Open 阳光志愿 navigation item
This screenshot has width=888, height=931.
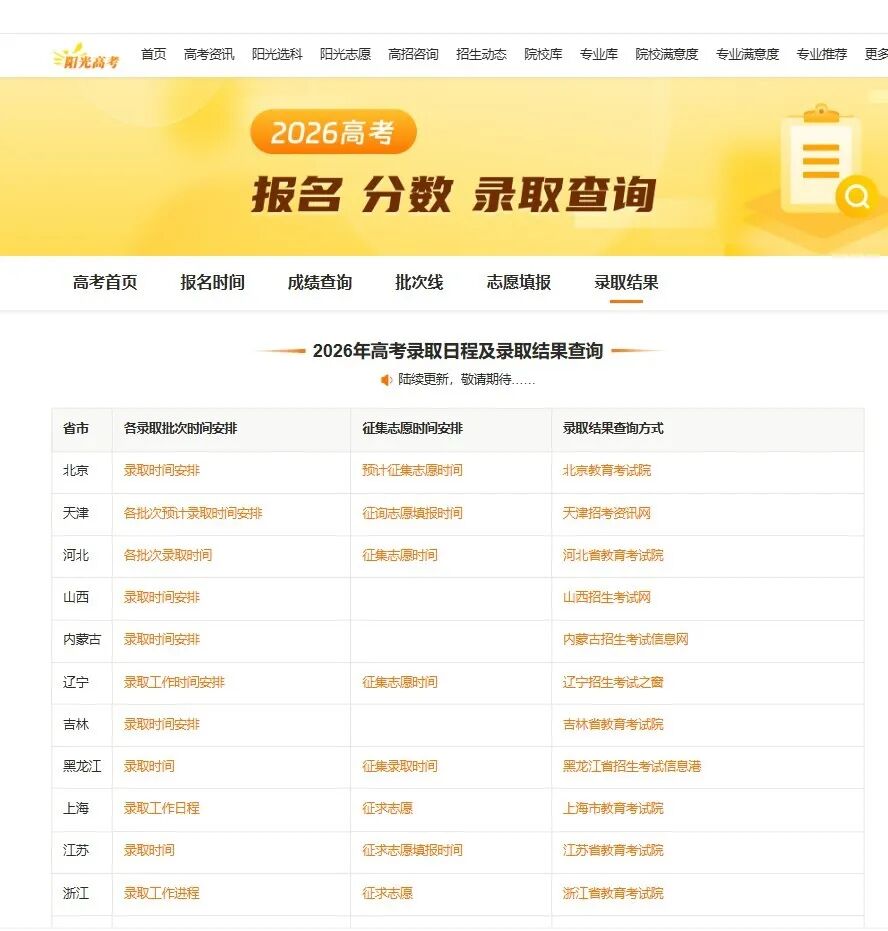tap(345, 54)
